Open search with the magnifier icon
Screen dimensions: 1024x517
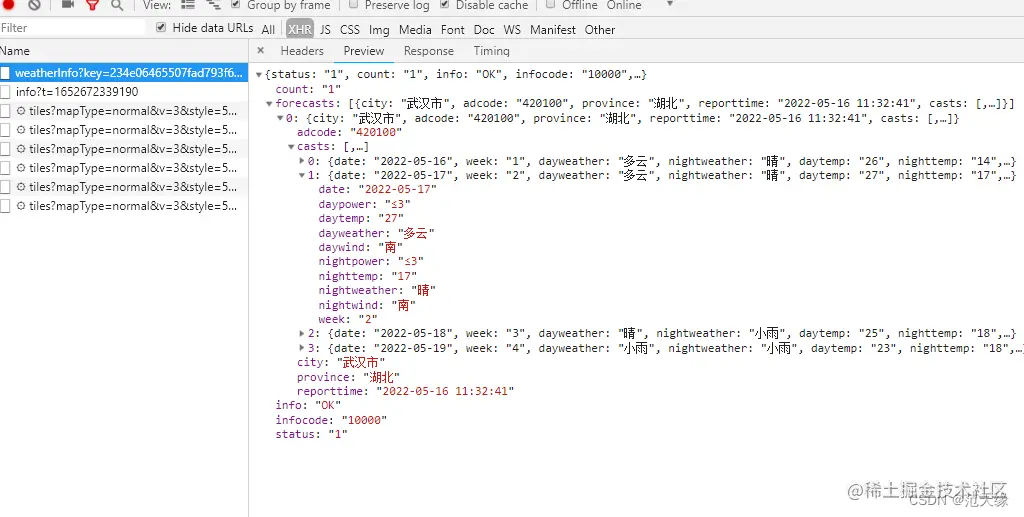[117, 5]
